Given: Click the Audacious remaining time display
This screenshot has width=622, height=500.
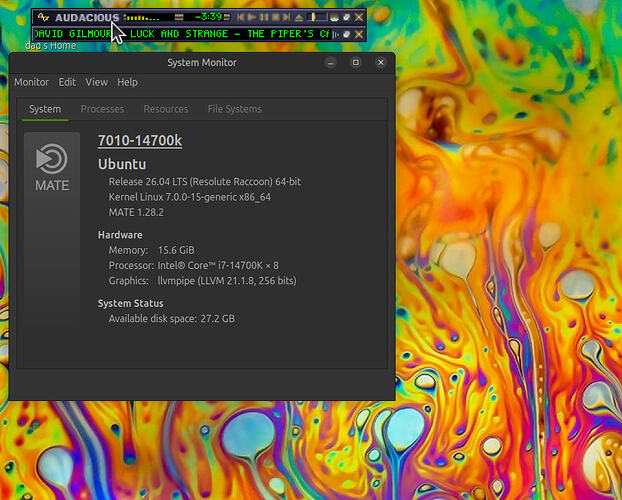Looking at the screenshot, I should click(x=208, y=17).
